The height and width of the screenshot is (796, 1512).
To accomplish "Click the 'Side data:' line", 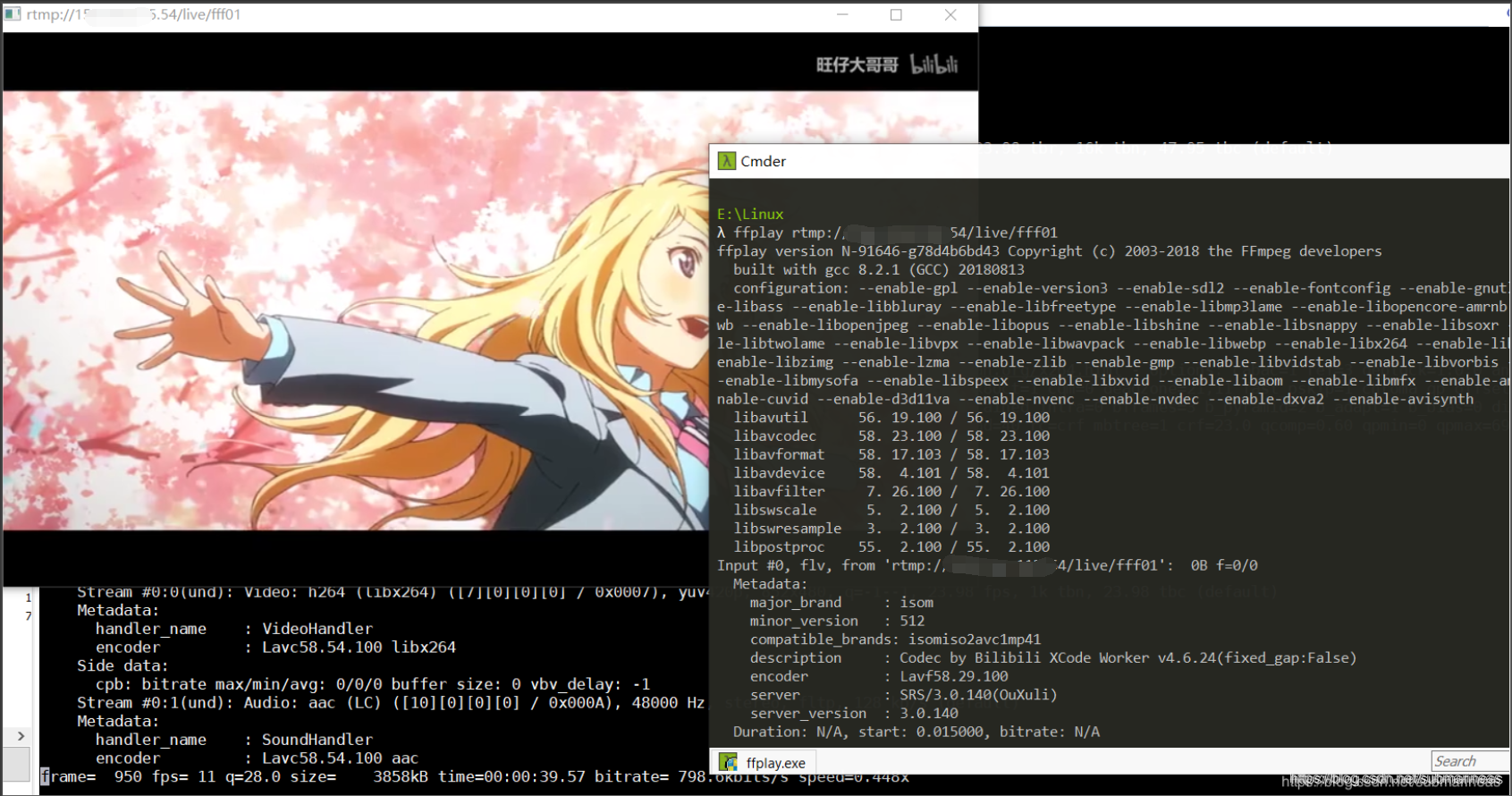I will click(122, 666).
